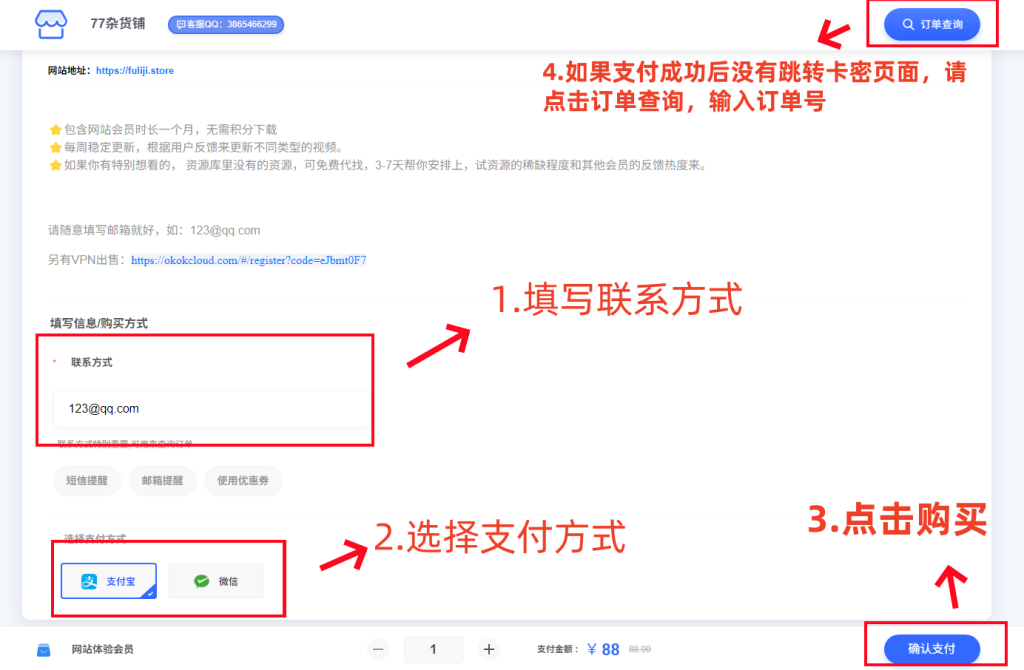Decrease quantity with the minus button

tap(378, 649)
